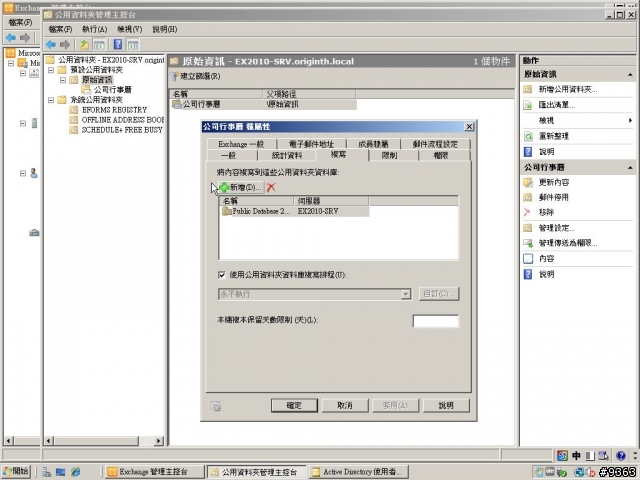The width and height of the screenshot is (640, 480).
Task: Click the 取消 button
Action: click(345, 405)
